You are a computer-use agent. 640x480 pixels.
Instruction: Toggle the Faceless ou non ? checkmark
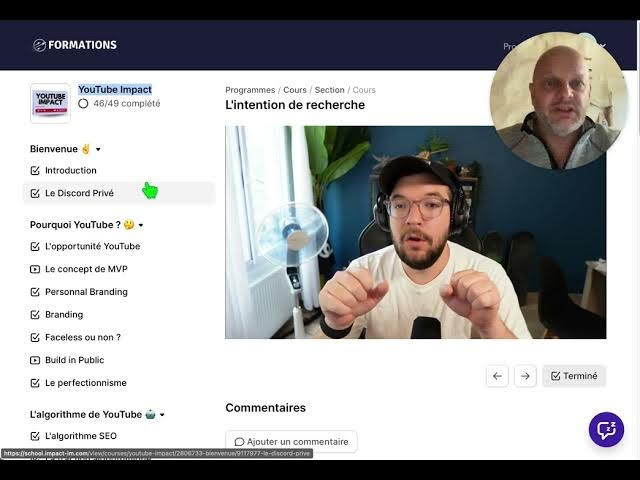coord(35,338)
